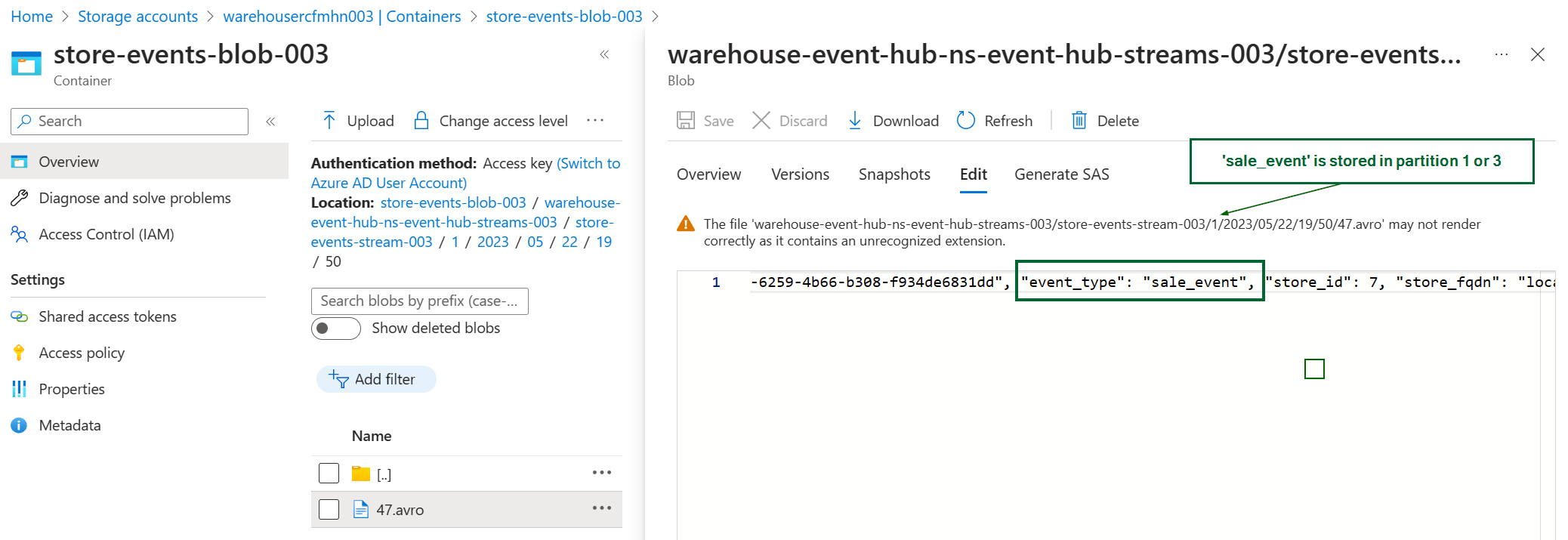Open the 19 folder breadcrumb
This screenshot has width=1568, height=540.
point(604,242)
